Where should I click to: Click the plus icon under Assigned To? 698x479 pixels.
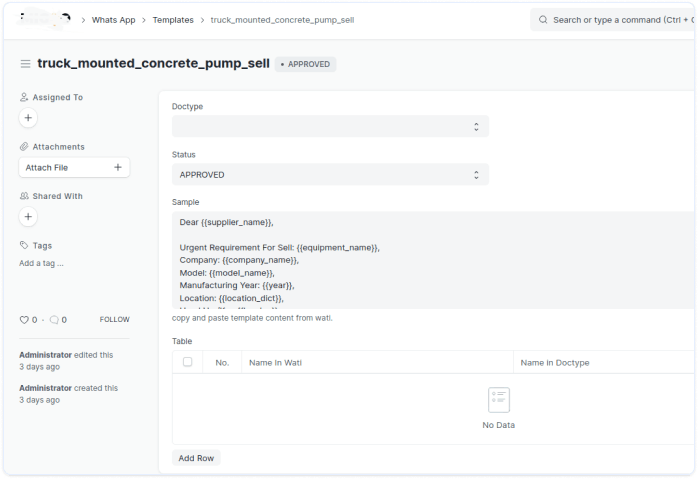(28, 118)
